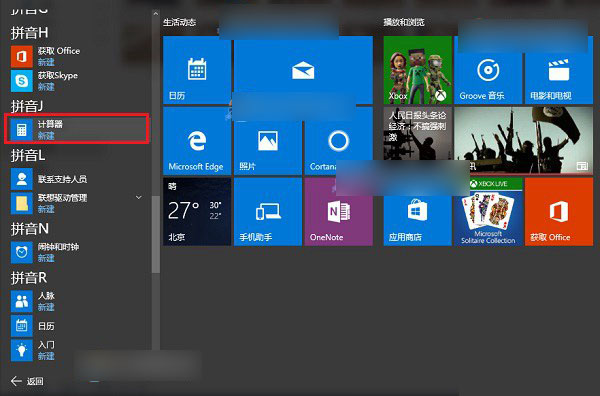Image resolution: width=600 pixels, height=396 pixels.
Task: Select the 入门 text label
Action: click(46, 345)
